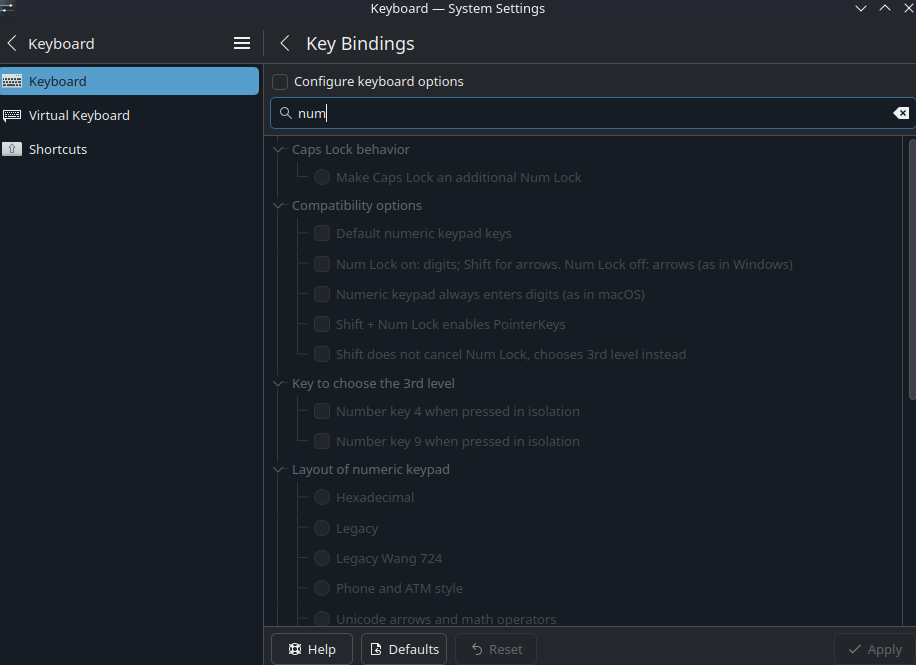Check Number key 4 when pressed in isolation
The height and width of the screenshot is (665, 916).
(x=322, y=411)
